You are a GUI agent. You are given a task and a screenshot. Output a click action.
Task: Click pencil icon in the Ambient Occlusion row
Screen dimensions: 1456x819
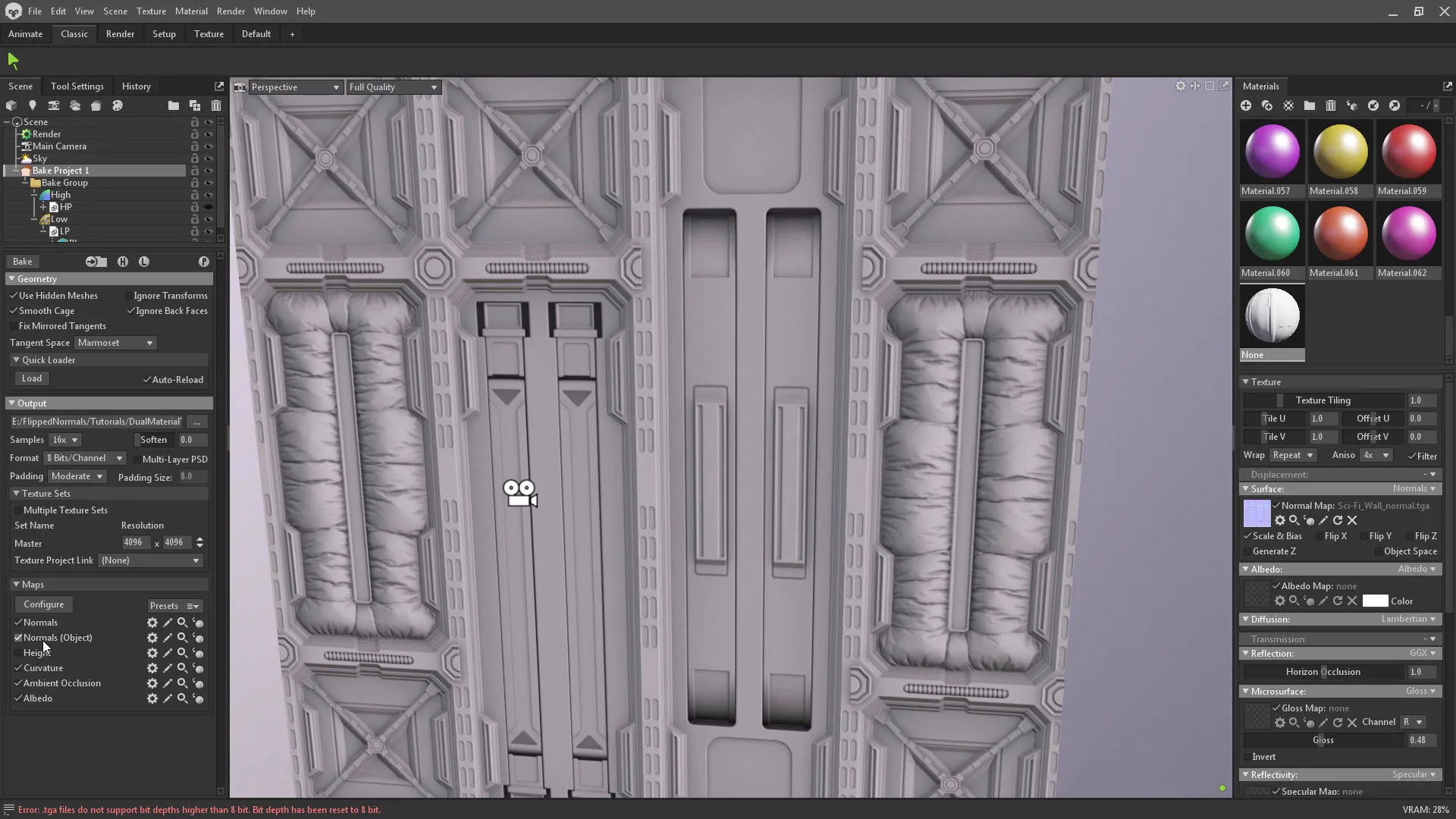click(168, 683)
